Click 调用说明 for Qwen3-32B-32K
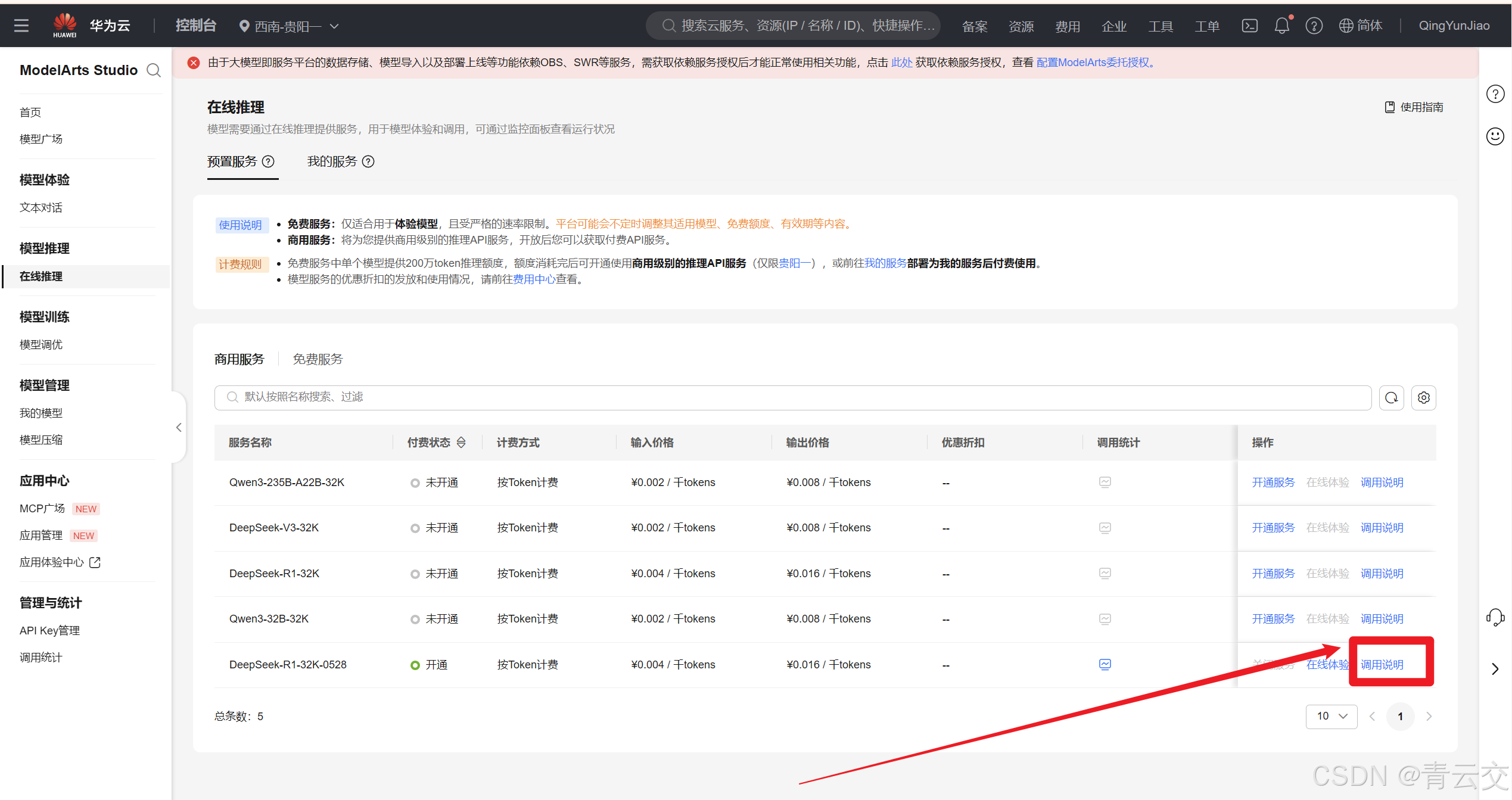Image resolution: width=1512 pixels, height=800 pixels. (x=1382, y=619)
